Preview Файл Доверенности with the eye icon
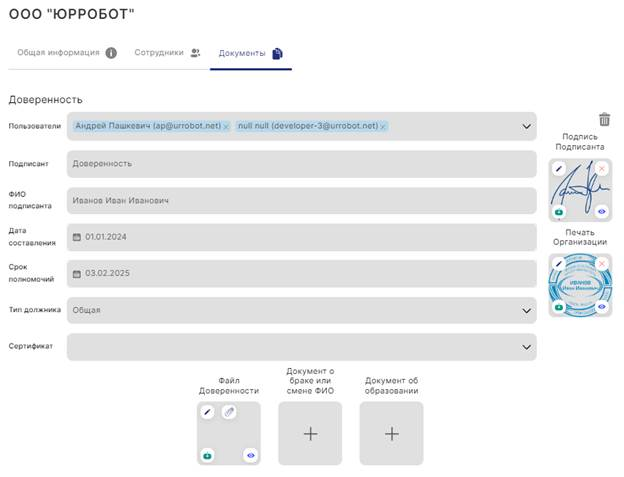The image size is (624, 477). click(x=250, y=455)
